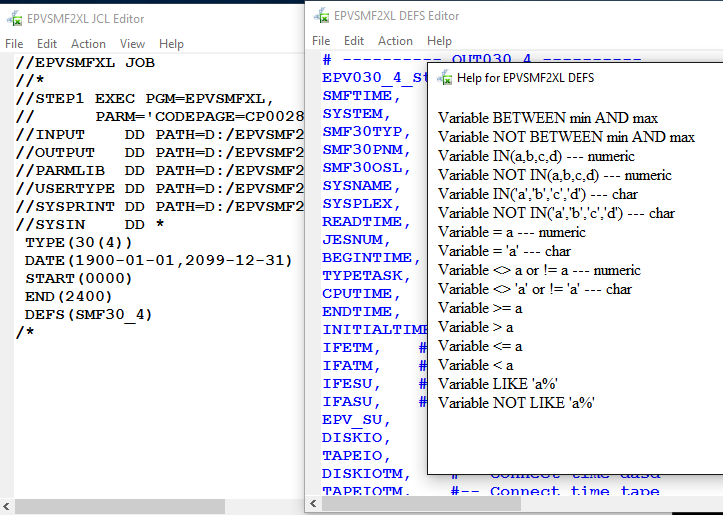The height and width of the screenshot is (515, 723).
Task: Click the DEFS(SMF30_4) statement
Action: point(89,314)
